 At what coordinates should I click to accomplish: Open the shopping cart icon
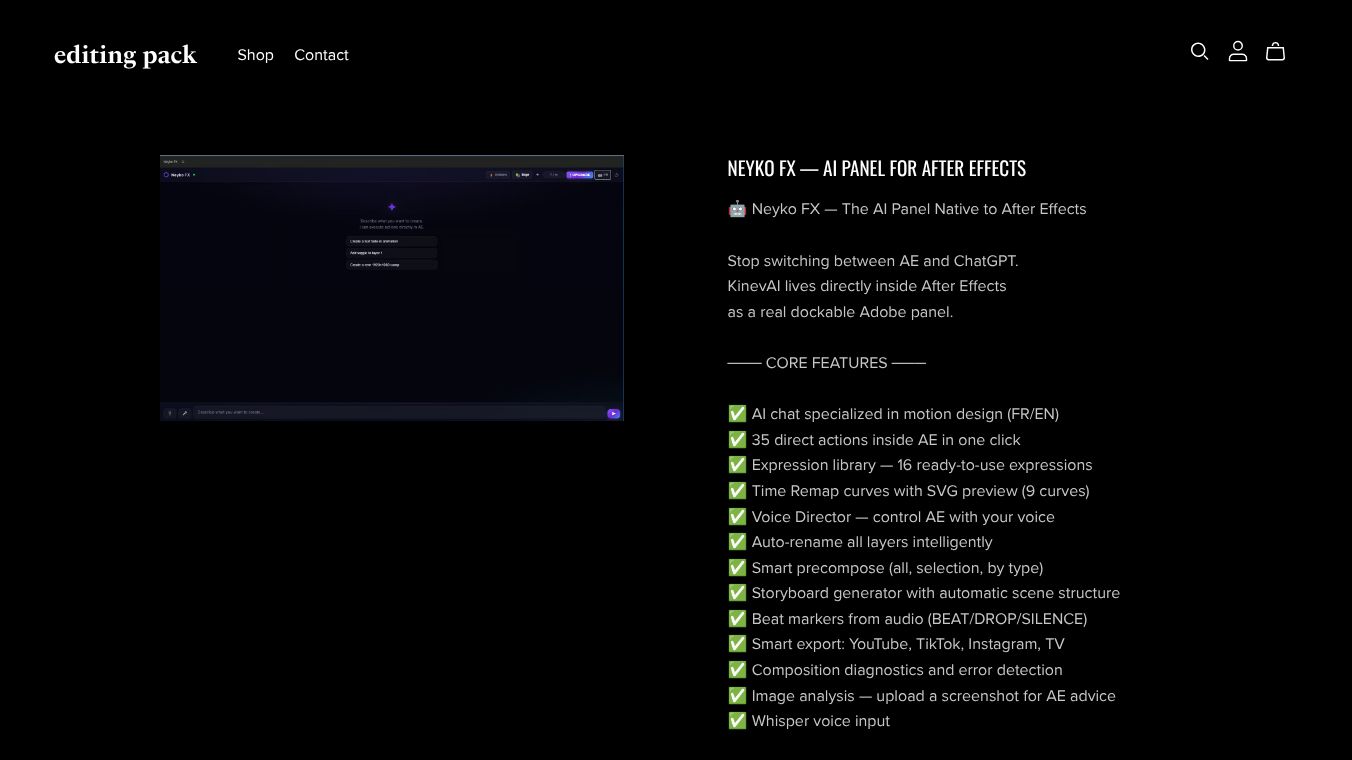pyautogui.click(x=1275, y=51)
